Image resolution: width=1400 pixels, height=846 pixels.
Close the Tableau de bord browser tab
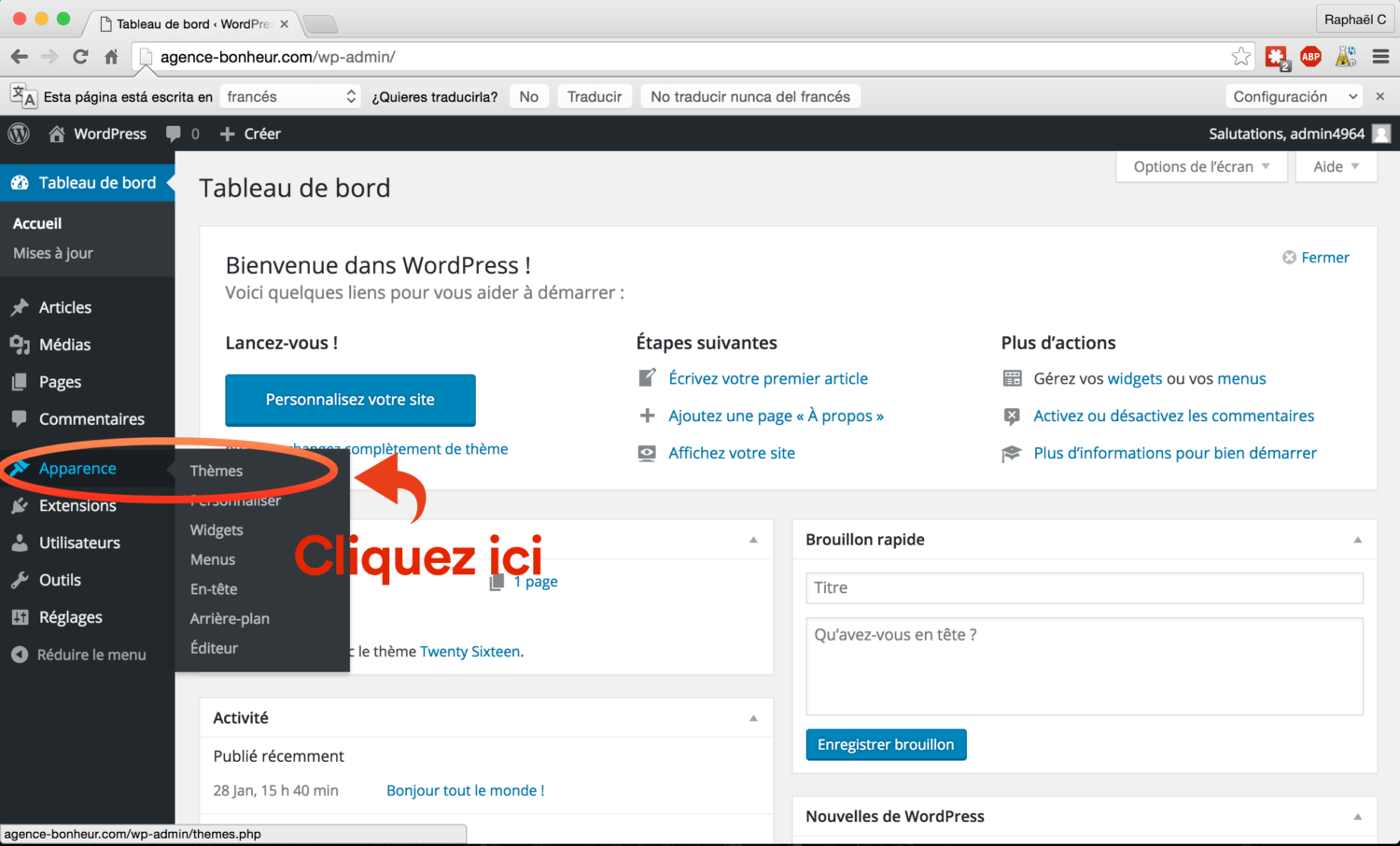click(285, 24)
